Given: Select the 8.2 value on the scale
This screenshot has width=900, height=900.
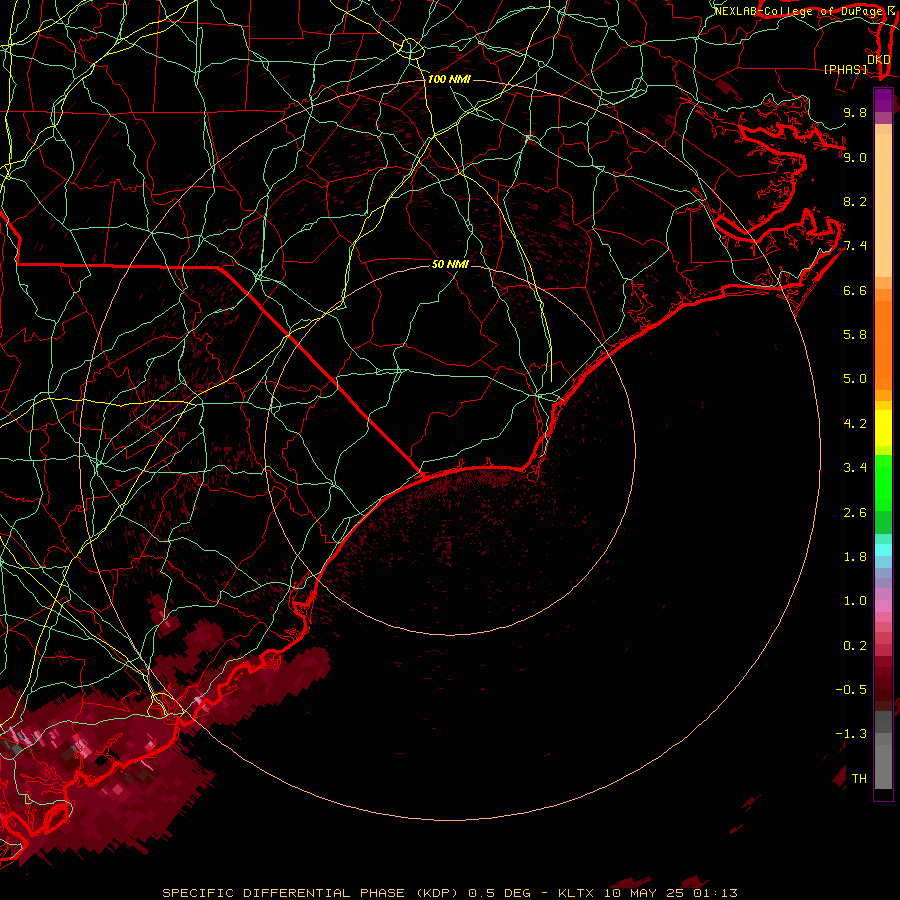Looking at the screenshot, I should click(855, 201).
